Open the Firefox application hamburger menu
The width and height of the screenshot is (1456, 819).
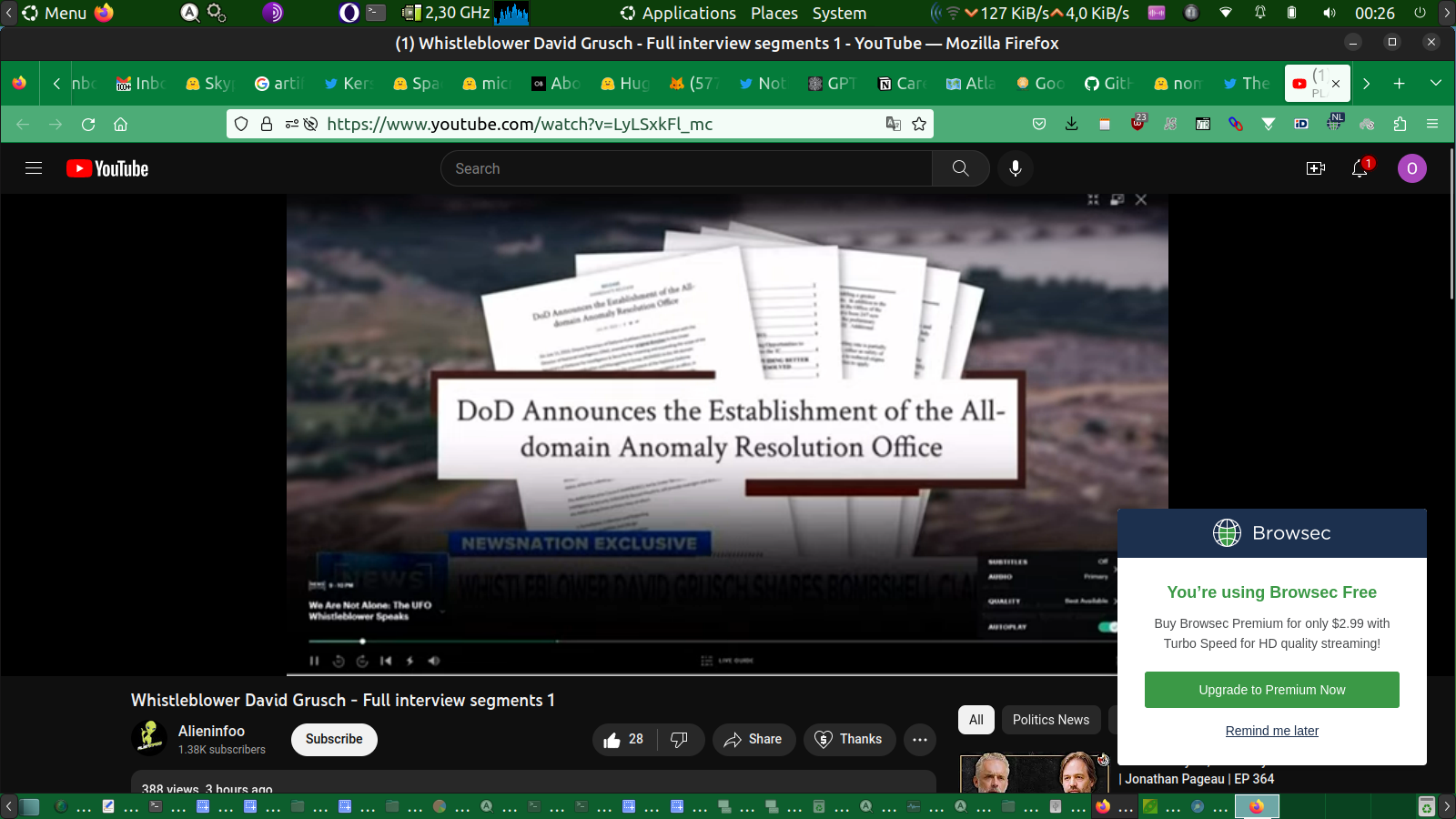(1432, 125)
